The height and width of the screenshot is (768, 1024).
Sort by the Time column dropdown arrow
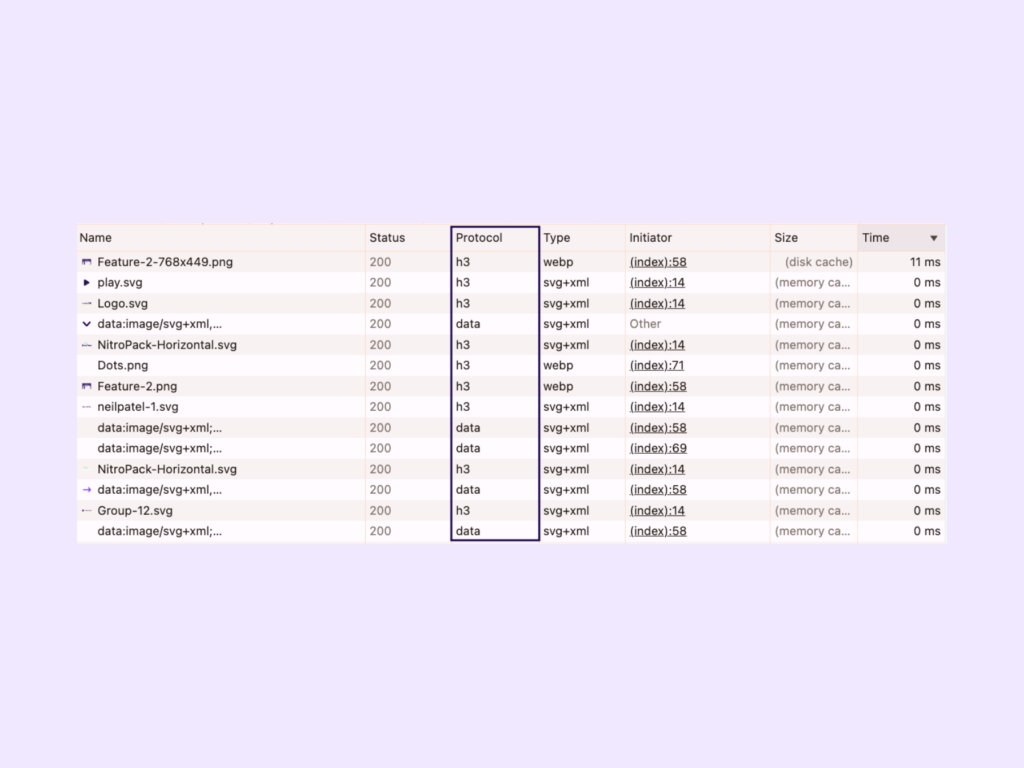[x=934, y=238]
